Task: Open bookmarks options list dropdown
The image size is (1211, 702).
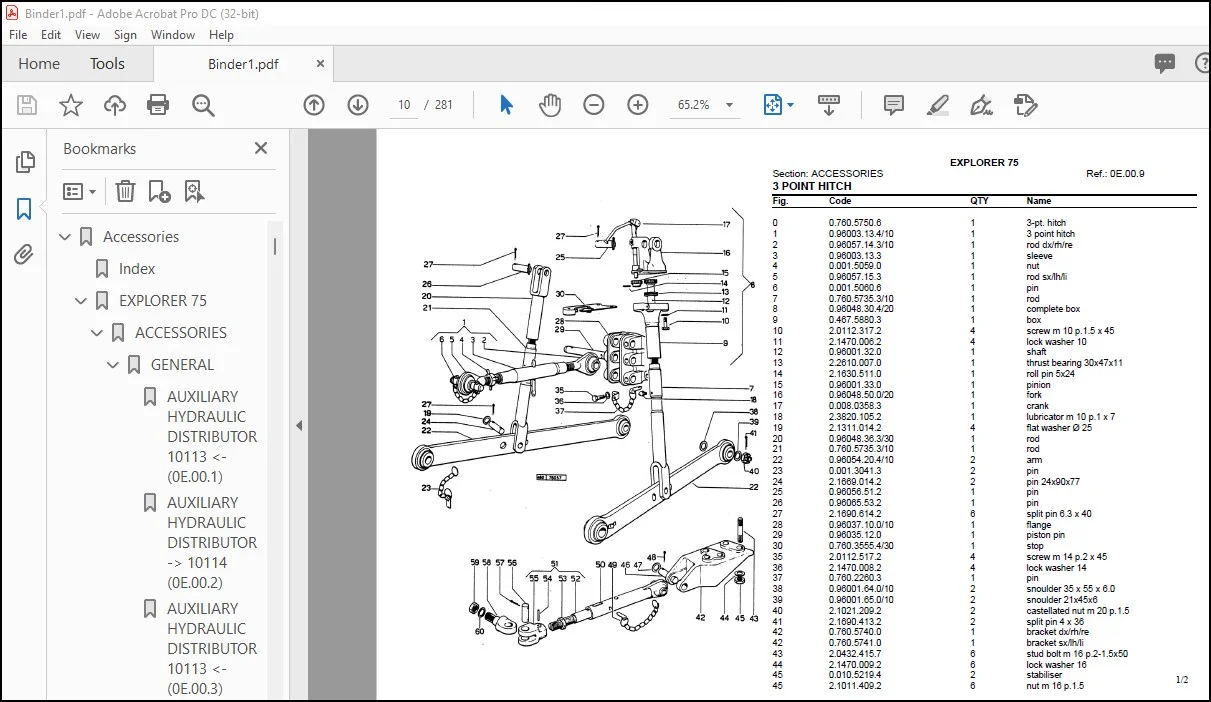Action: tap(80, 191)
